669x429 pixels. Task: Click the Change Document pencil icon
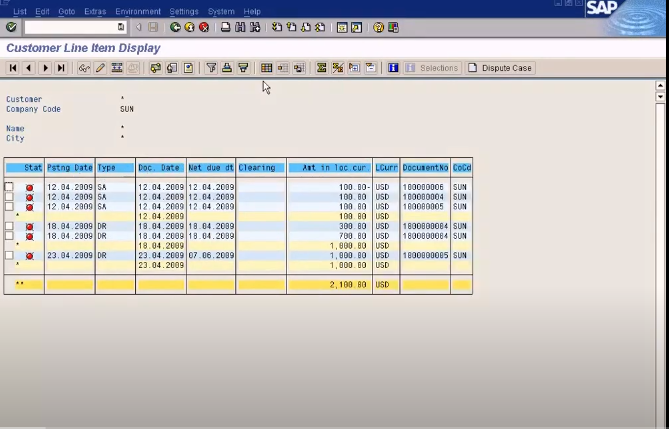click(x=100, y=68)
